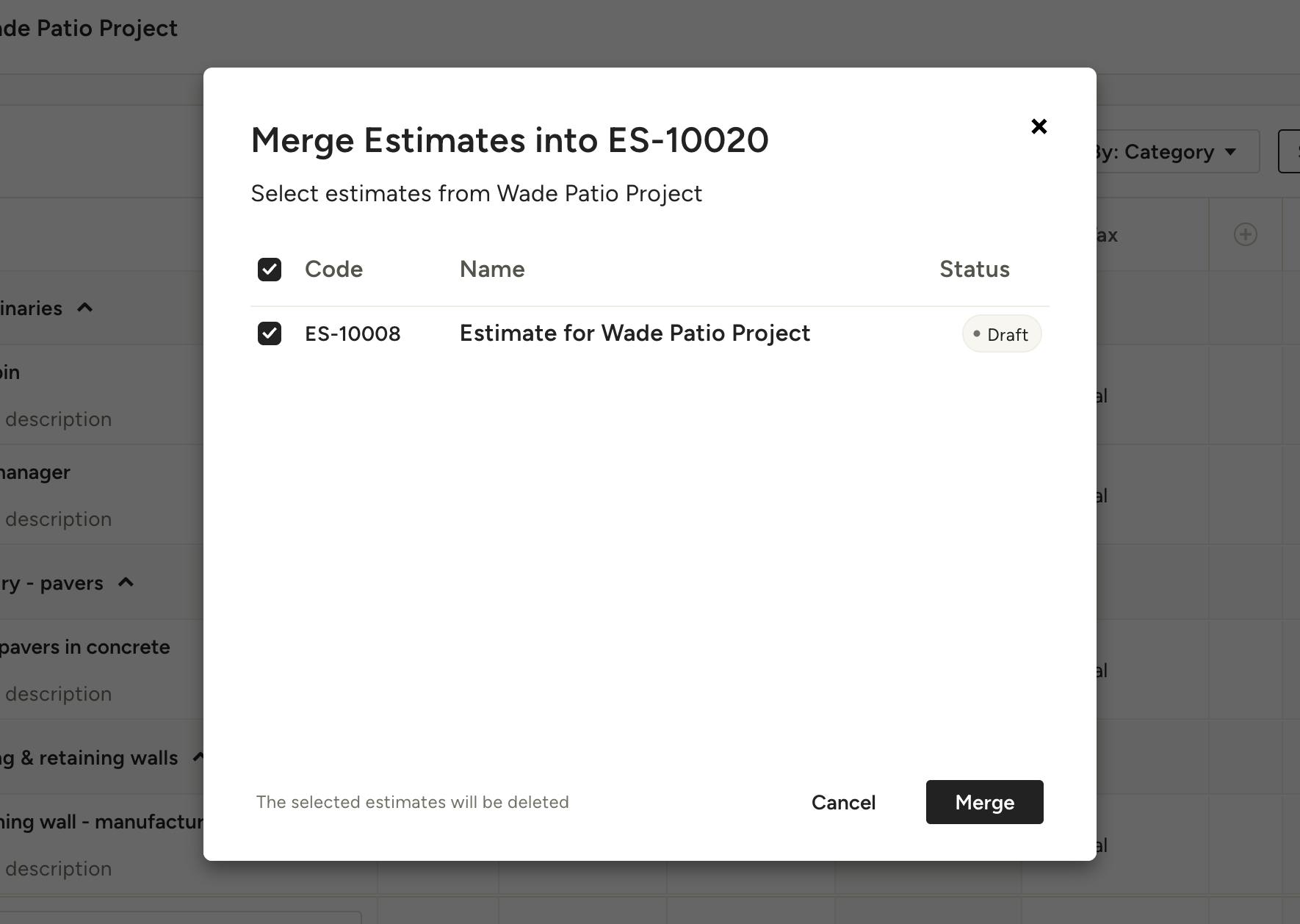Viewport: 1300px width, 924px height.
Task: Click the Cancel button
Action: click(843, 802)
